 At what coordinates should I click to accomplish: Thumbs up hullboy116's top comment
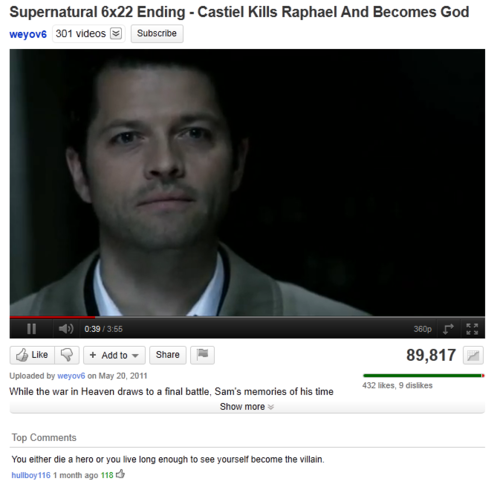[x=120, y=474]
